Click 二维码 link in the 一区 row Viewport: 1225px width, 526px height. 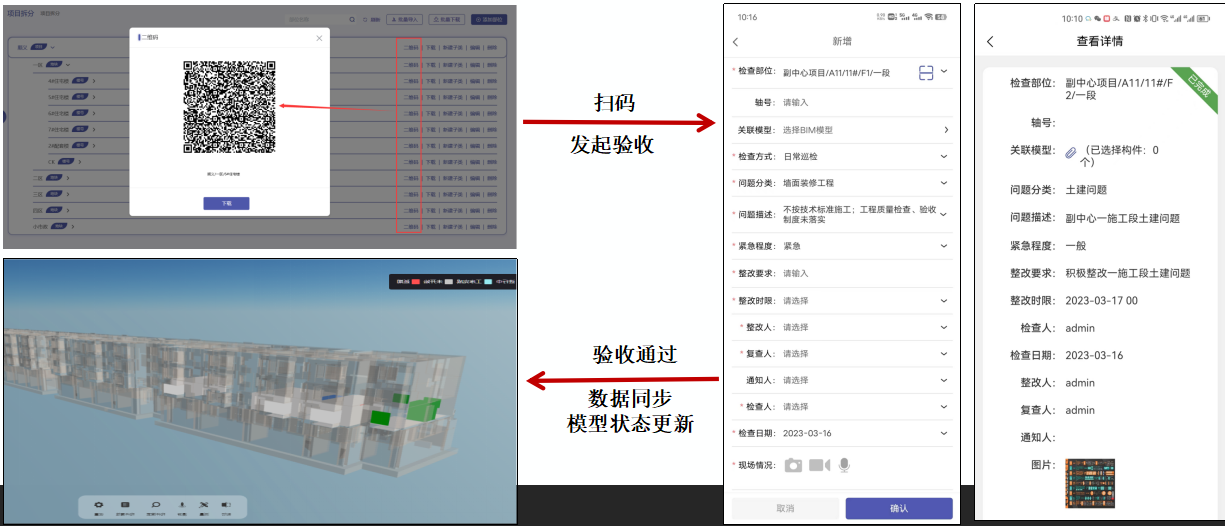[409, 65]
